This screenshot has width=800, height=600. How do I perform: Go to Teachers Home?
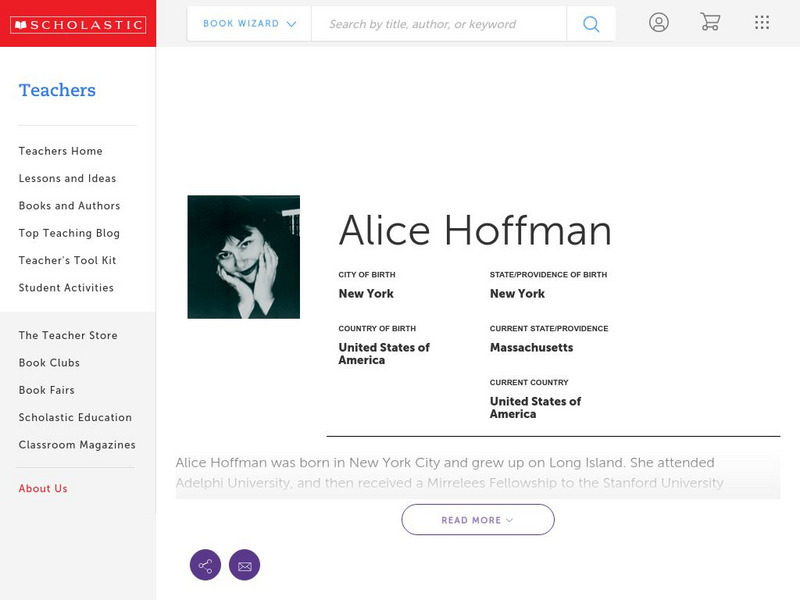[x=60, y=151]
